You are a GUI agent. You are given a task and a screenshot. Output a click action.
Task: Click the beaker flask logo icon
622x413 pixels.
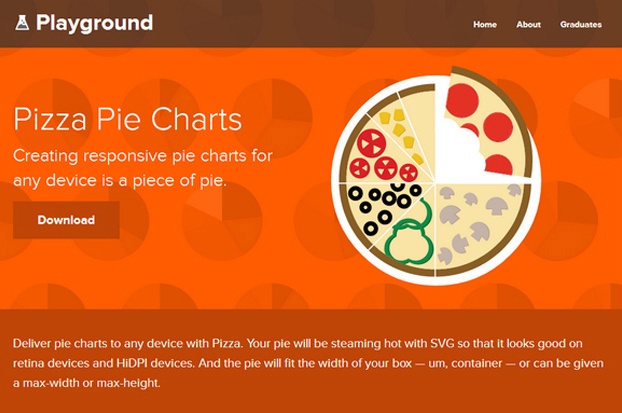[22, 22]
